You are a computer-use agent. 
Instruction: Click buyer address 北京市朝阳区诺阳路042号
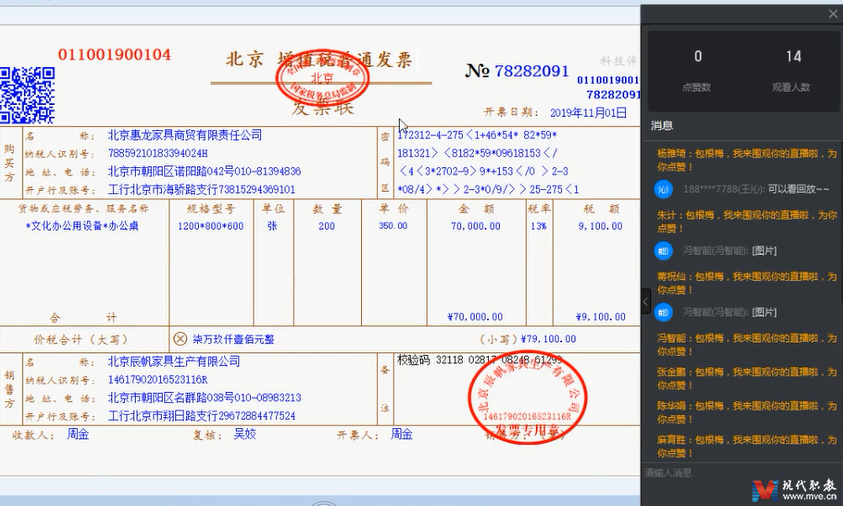click(x=171, y=172)
